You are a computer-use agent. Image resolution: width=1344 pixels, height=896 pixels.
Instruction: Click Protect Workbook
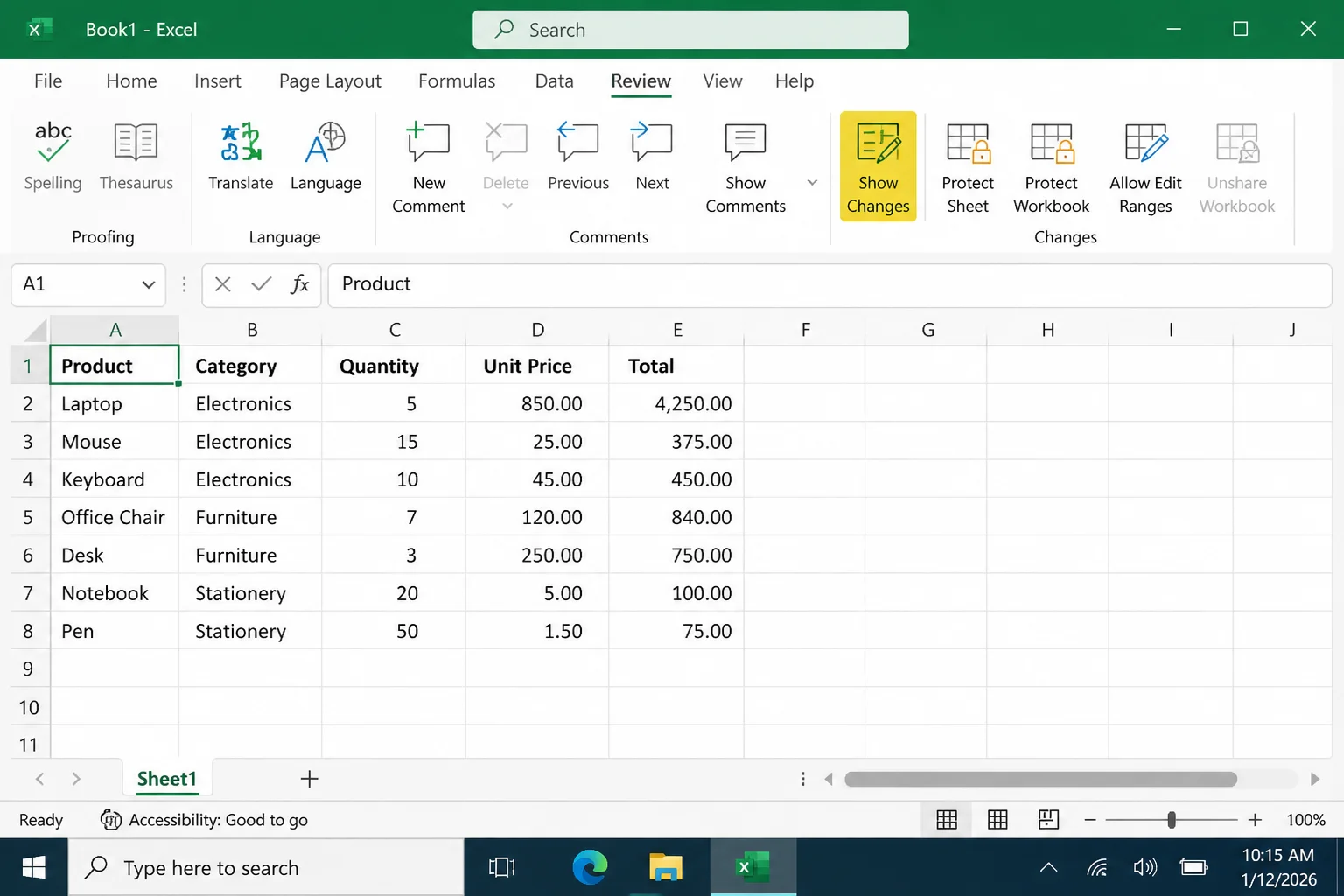(x=1051, y=168)
